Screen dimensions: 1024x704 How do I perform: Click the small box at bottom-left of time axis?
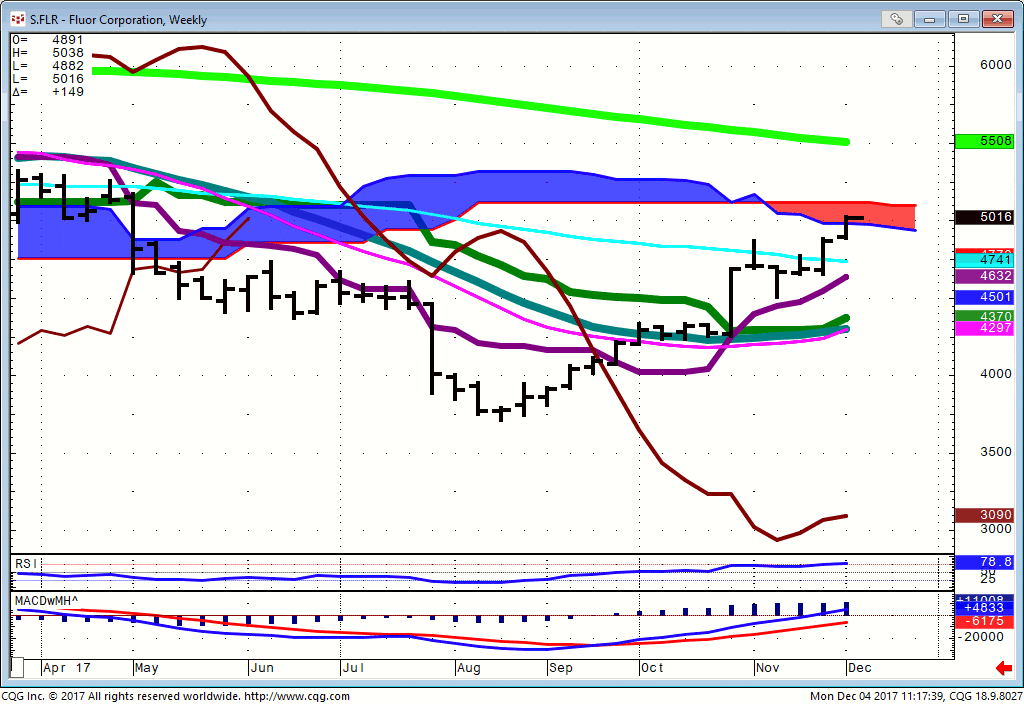17,667
